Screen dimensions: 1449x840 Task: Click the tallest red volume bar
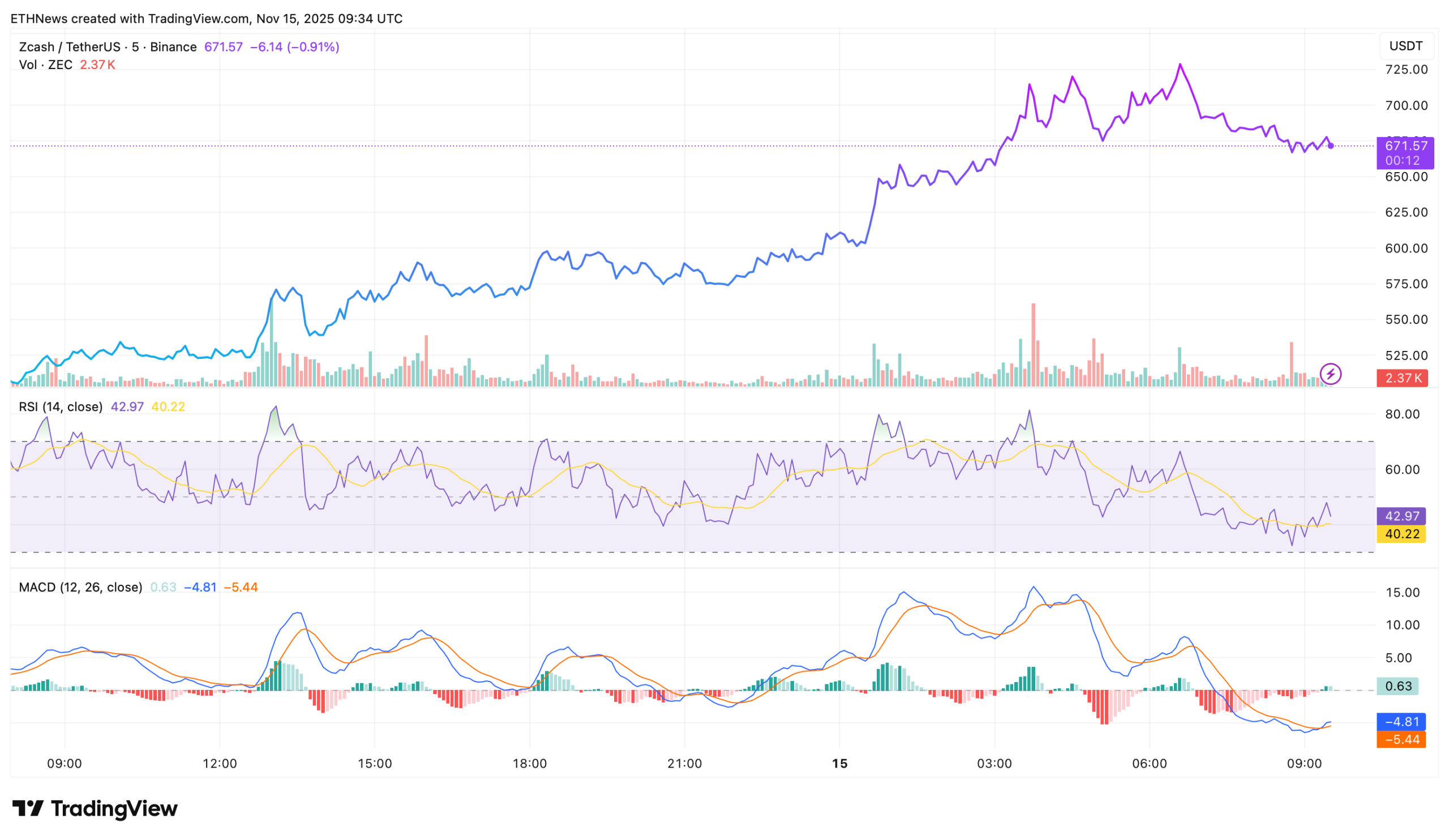pos(1034,345)
